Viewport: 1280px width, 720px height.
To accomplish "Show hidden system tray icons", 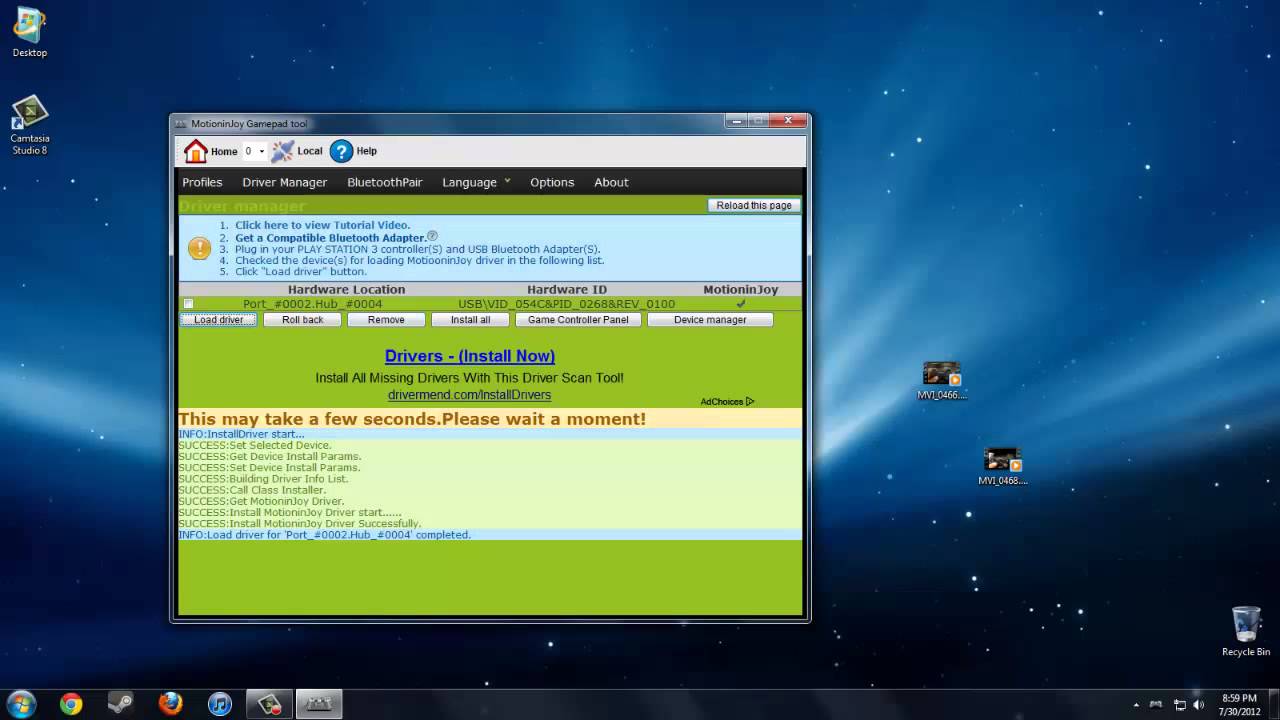I will pos(1137,705).
